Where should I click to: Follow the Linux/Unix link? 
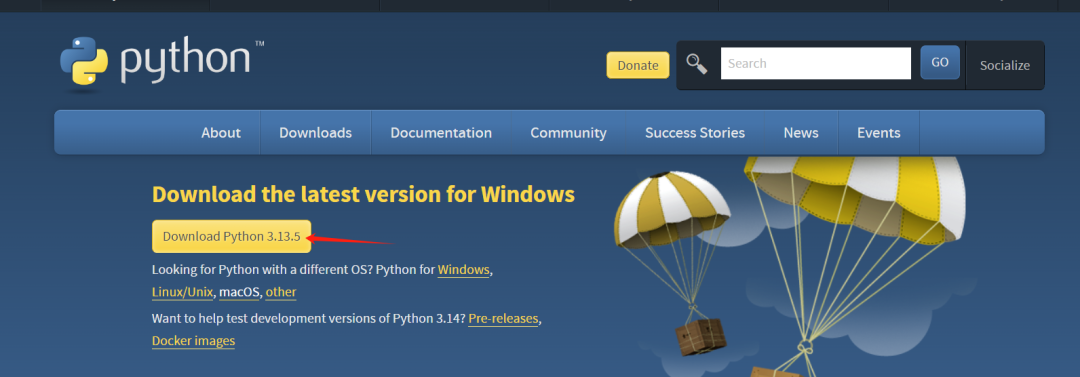[x=183, y=292]
